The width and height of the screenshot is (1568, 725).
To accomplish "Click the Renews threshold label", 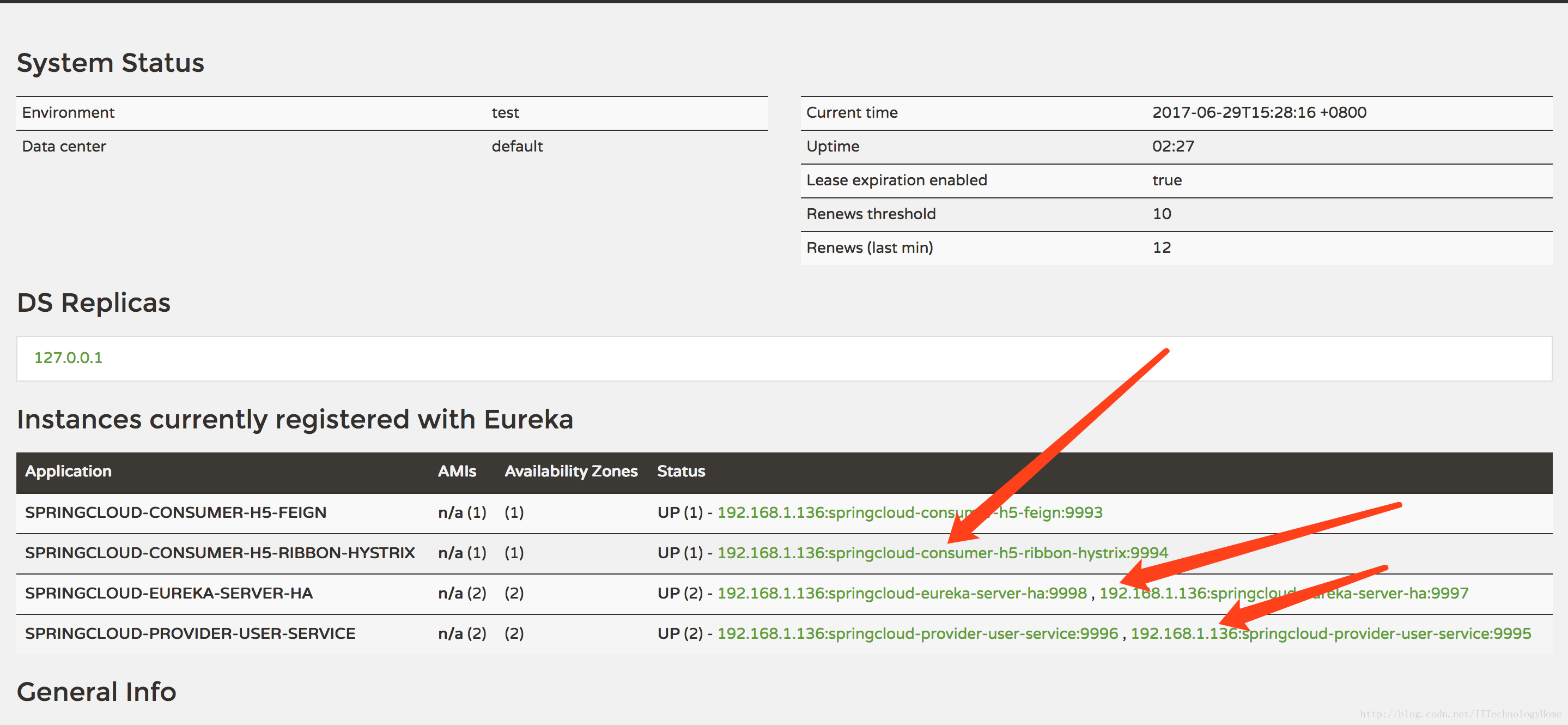I will 871,214.
